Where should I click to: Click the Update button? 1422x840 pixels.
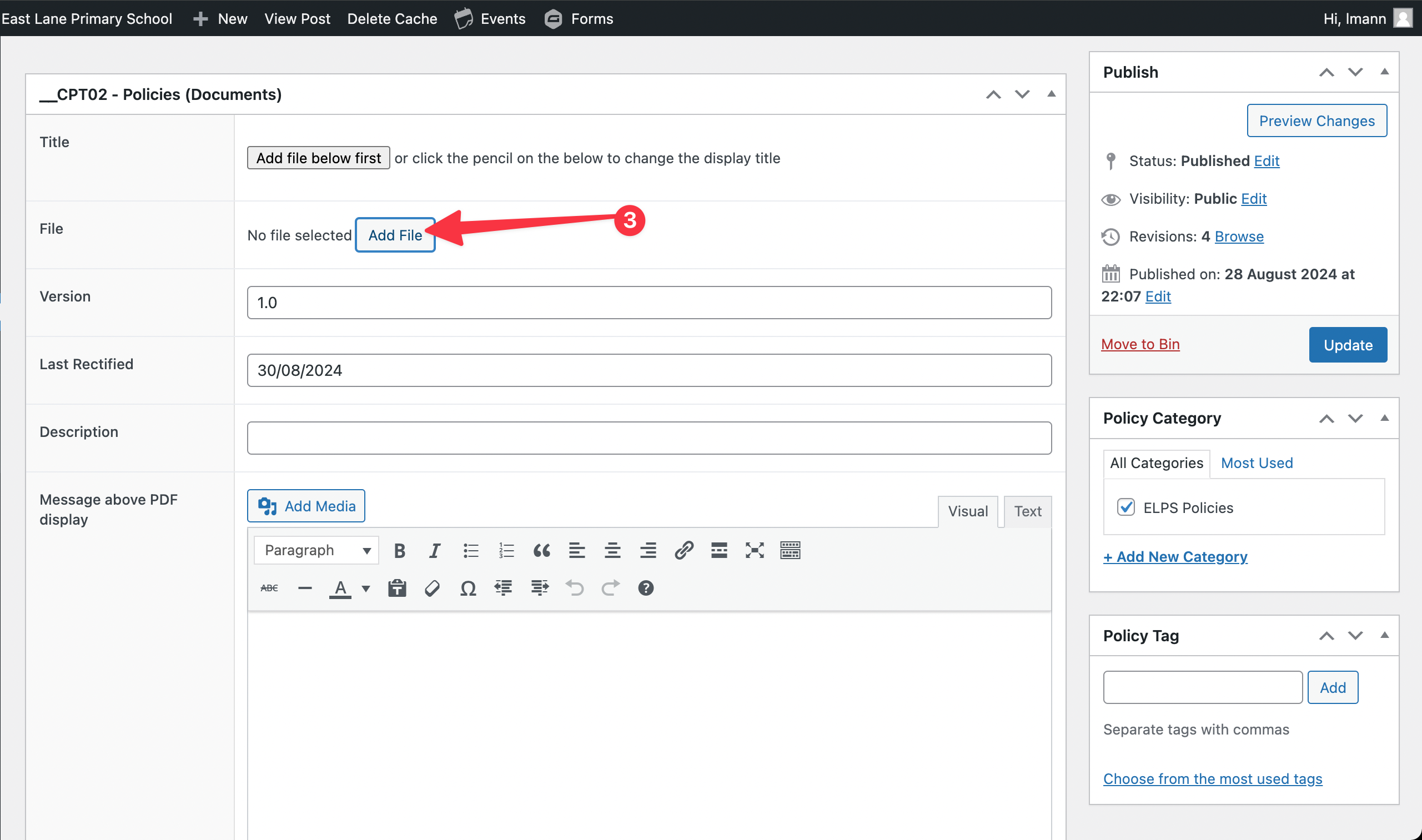1347,345
